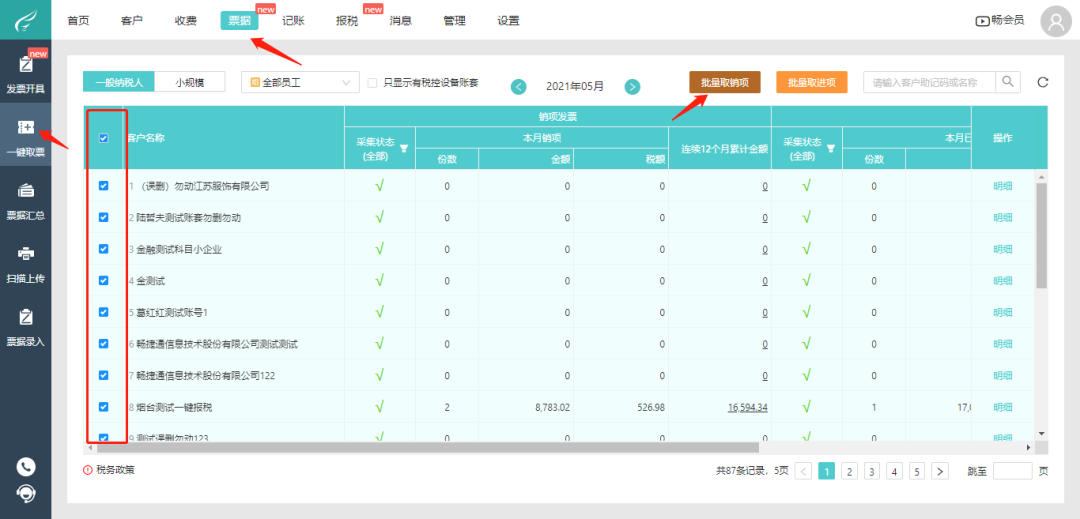1080x519 pixels.
Task: Click 畅捷通信息技术股份有限公司测试测试 row name
Action: pyautogui.click(x=217, y=344)
